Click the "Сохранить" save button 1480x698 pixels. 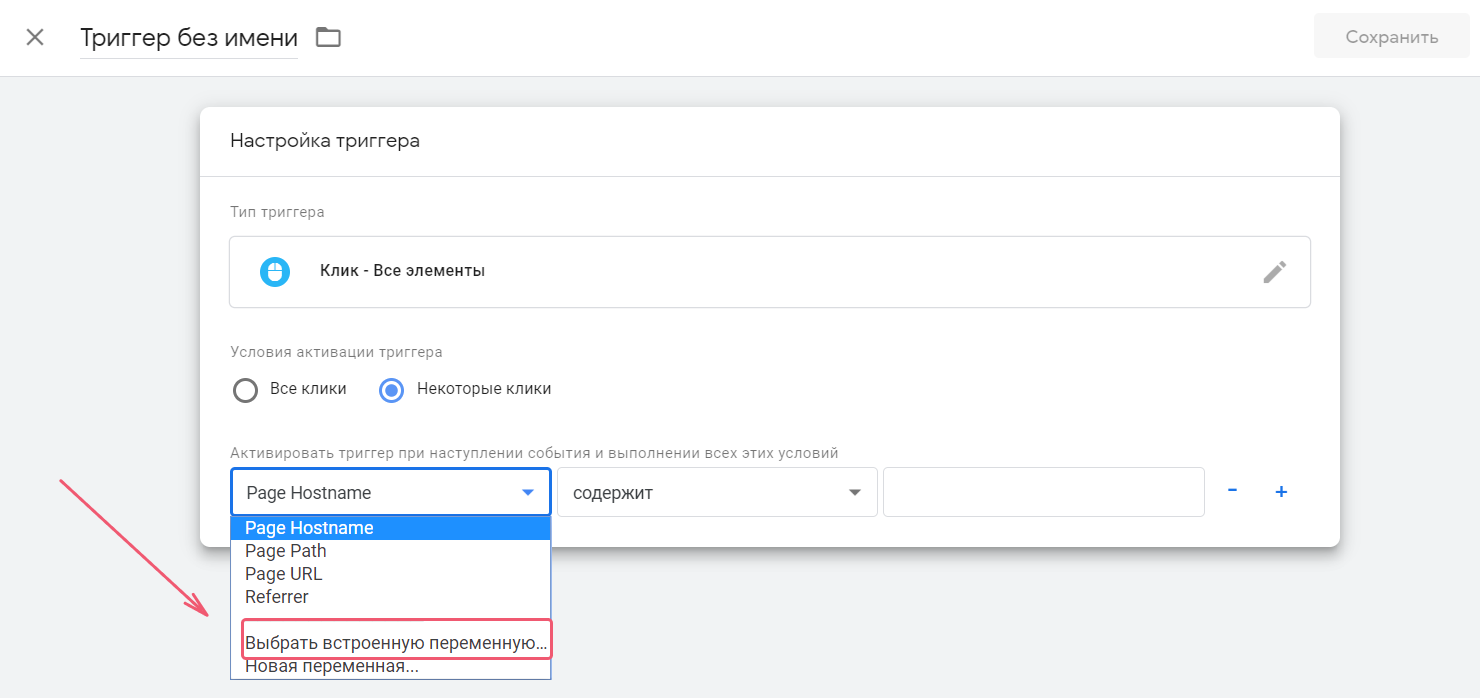(1391, 37)
